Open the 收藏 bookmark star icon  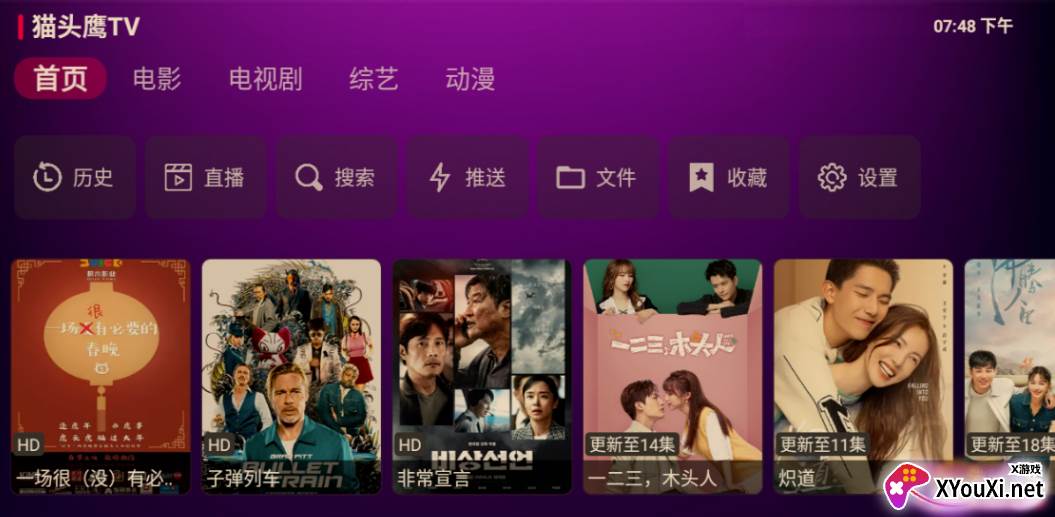pos(701,178)
